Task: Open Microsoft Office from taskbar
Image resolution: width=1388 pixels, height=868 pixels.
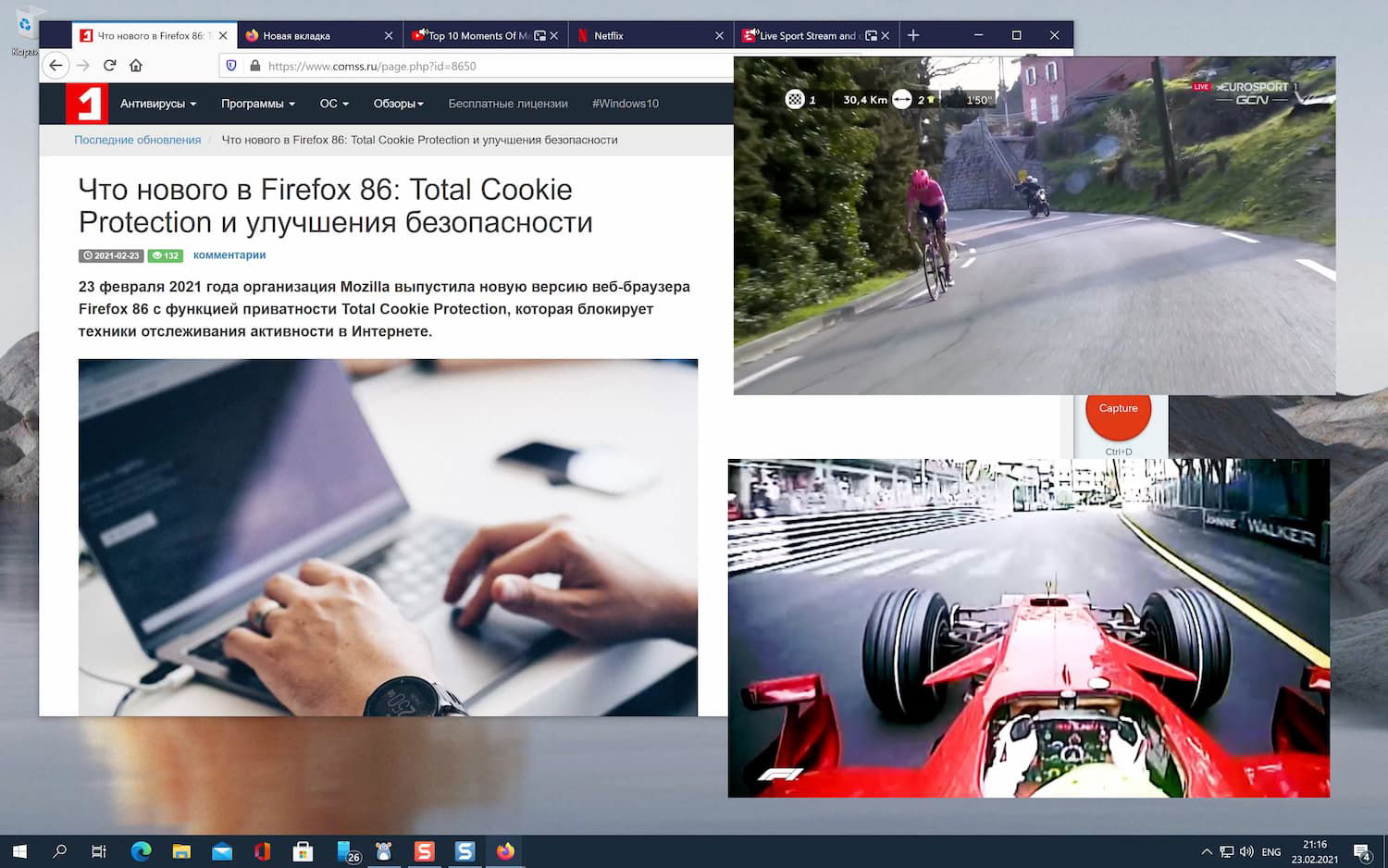Action: pos(263,851)
